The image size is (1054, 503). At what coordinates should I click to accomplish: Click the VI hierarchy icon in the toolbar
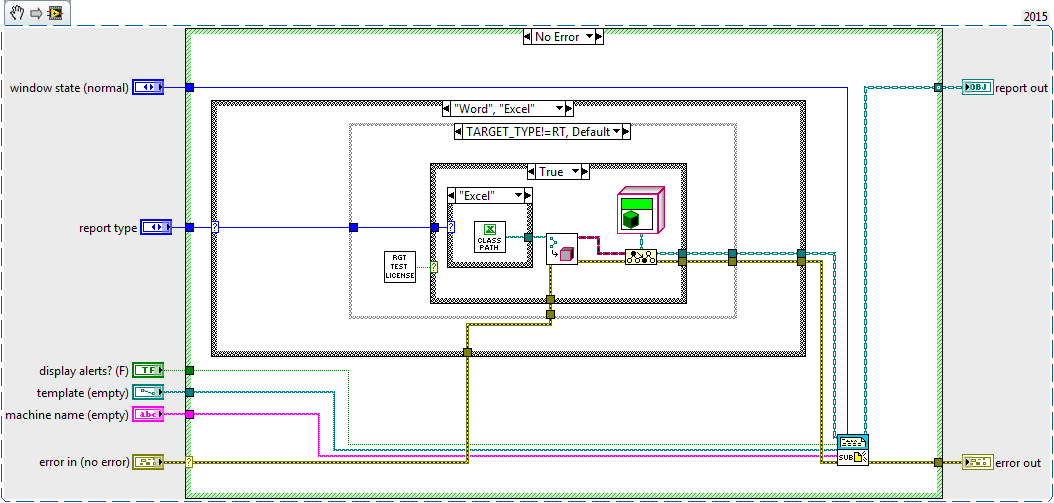[56, 12]
